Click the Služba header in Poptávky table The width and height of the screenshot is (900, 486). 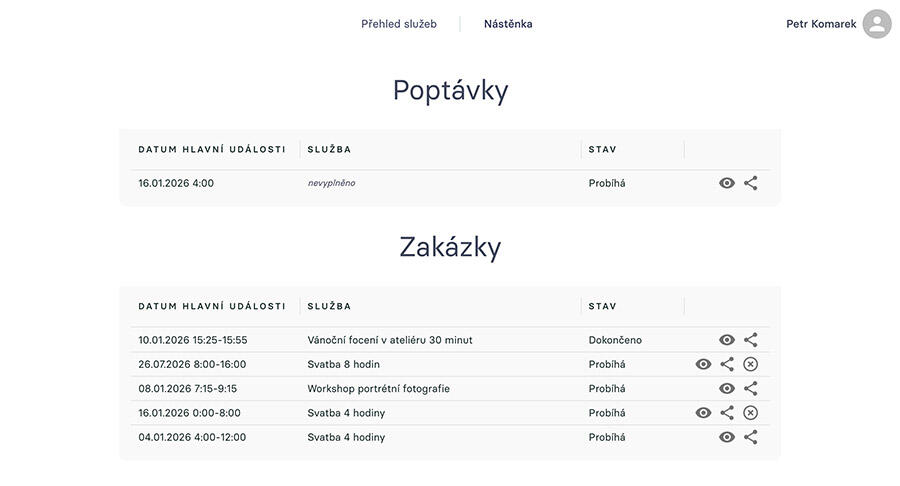point(329,149)
